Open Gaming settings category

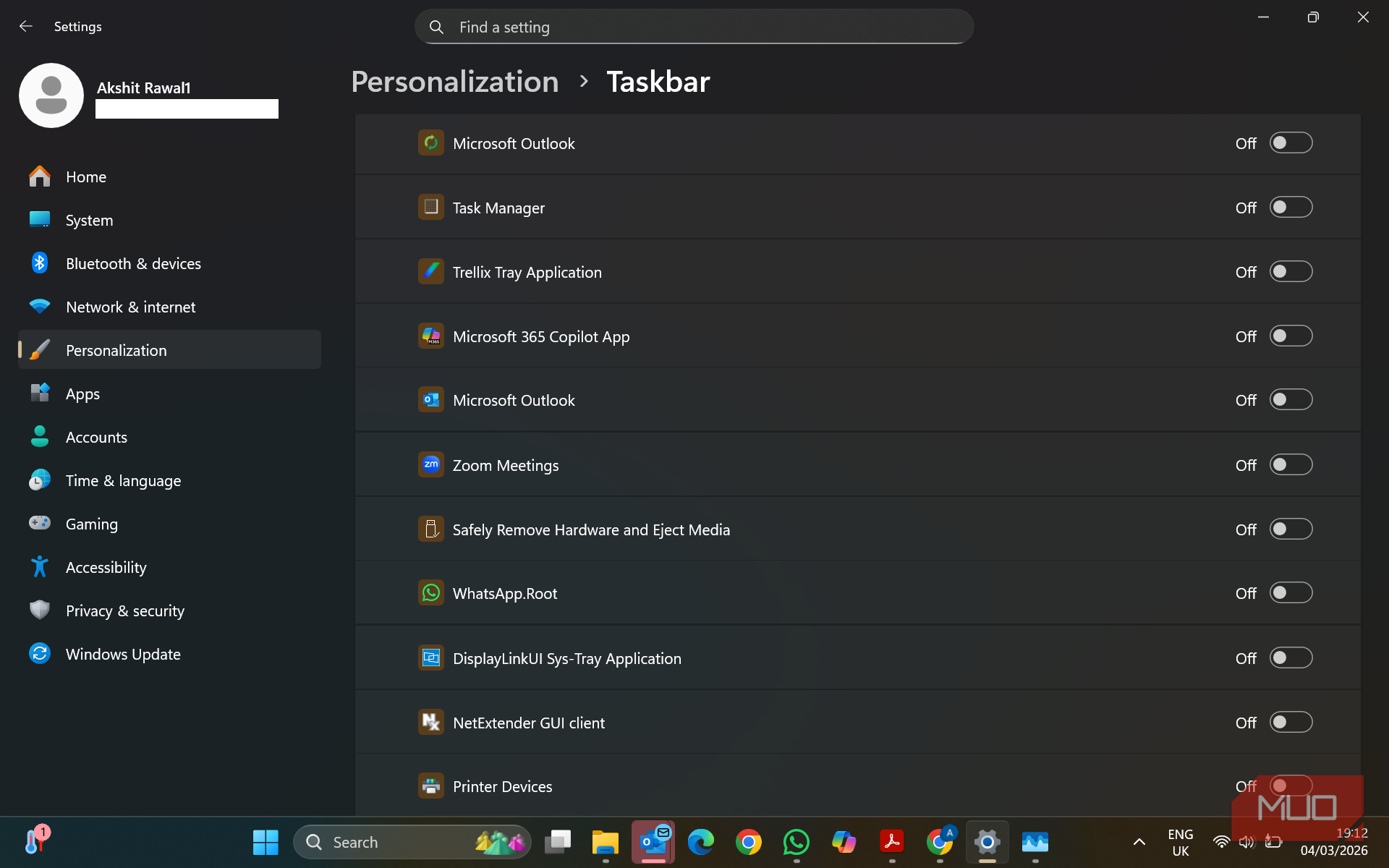coord(169,524)
